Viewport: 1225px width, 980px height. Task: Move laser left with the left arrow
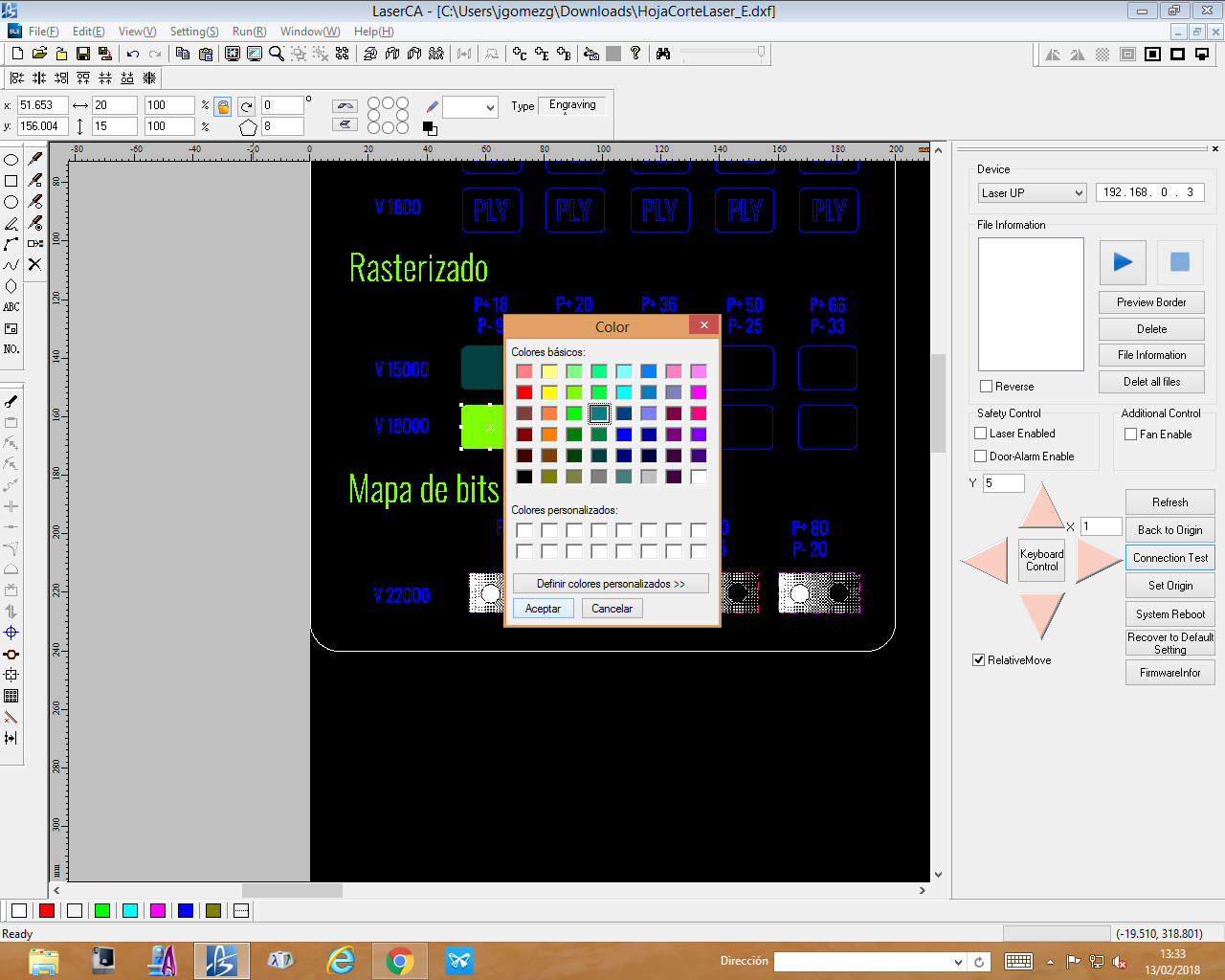click(985, 561)
